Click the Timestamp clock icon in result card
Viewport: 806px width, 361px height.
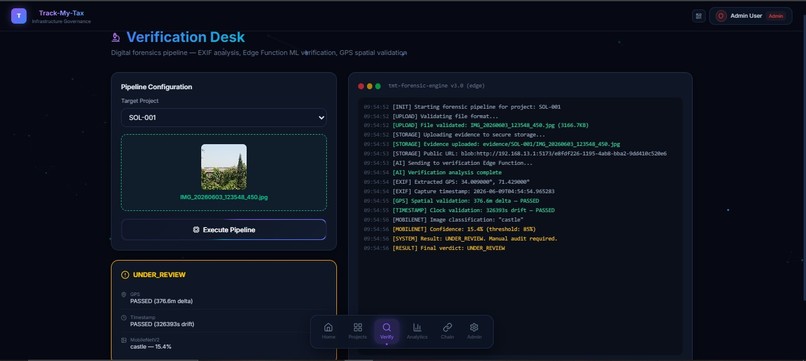point(124,318)
